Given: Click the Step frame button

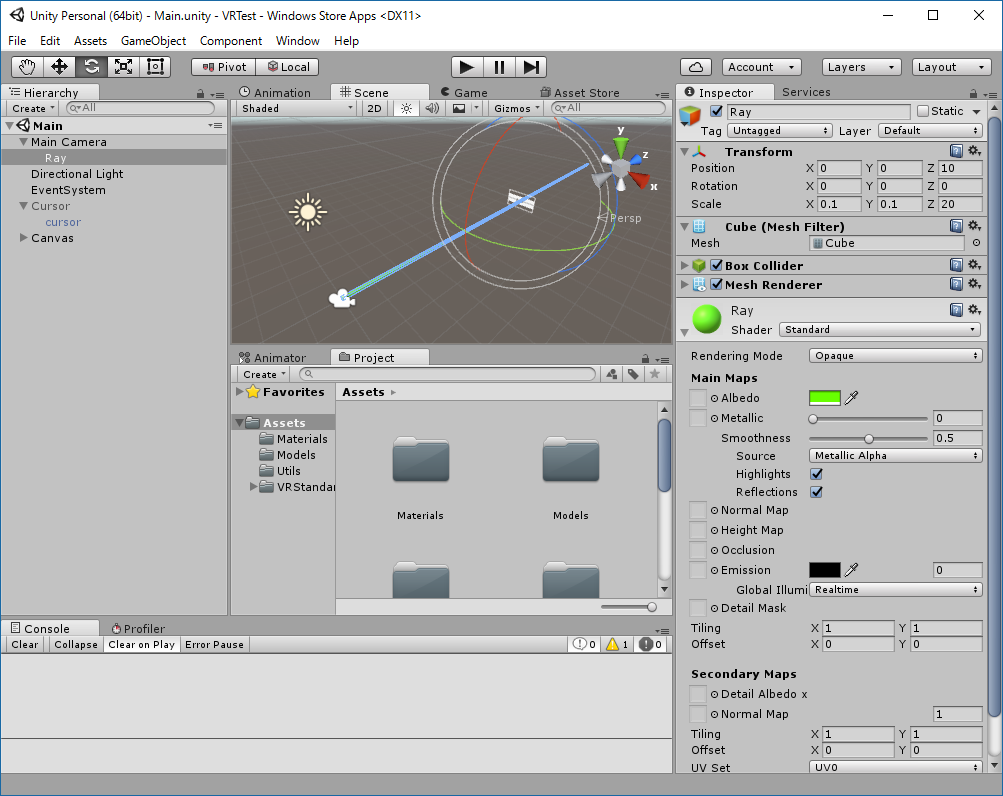Looking at the screenshot, I should [531, 67].
